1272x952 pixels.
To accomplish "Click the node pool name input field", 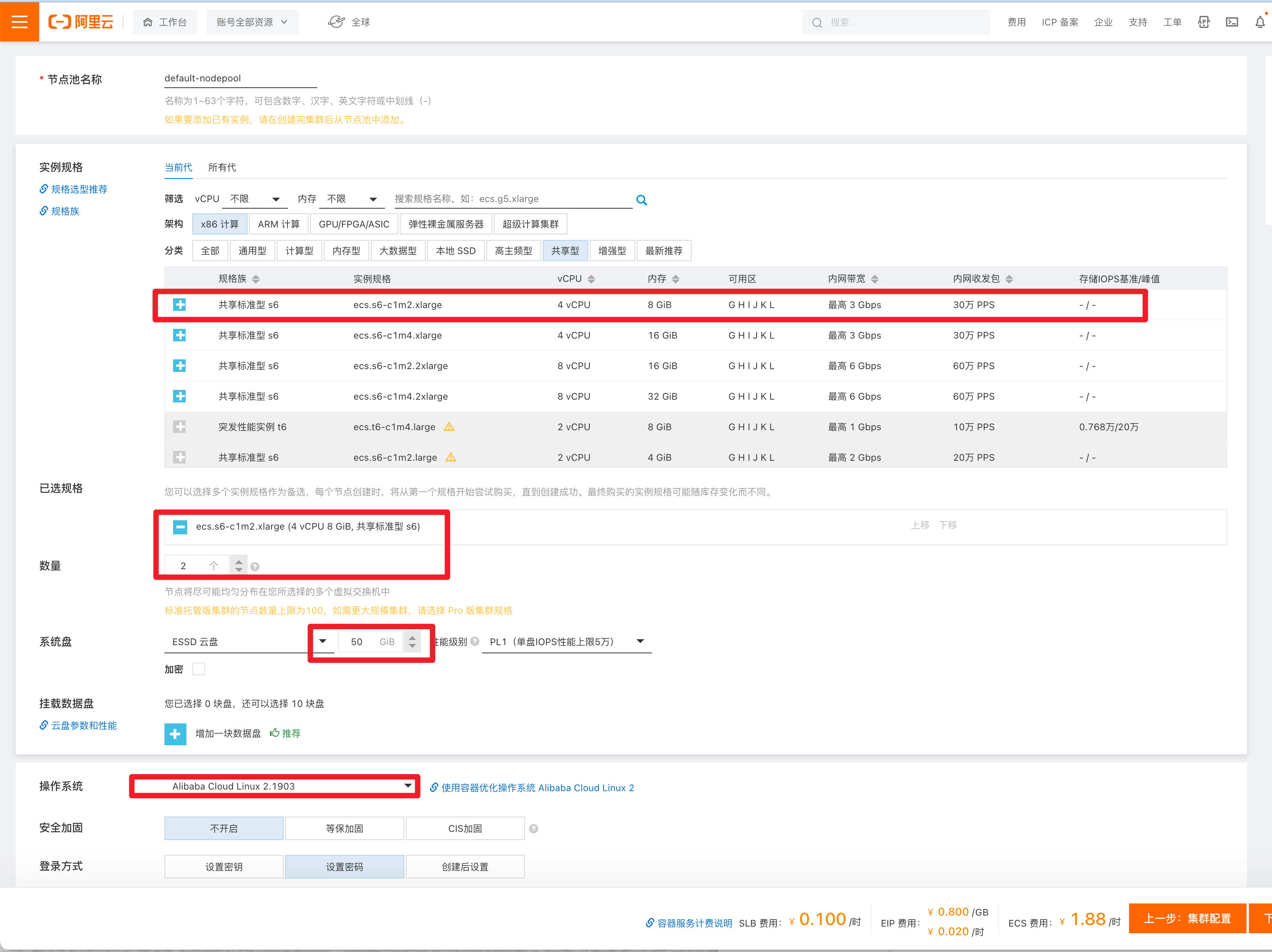I will coord(240,78).
